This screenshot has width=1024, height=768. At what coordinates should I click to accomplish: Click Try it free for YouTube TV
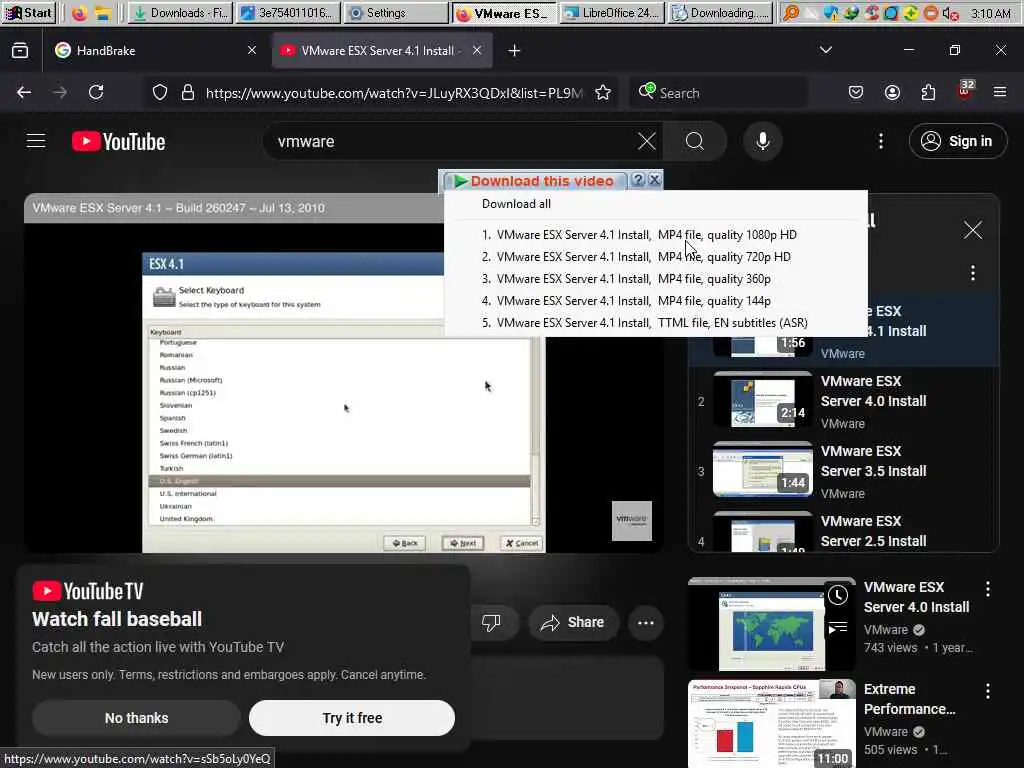tap(352, 718)
